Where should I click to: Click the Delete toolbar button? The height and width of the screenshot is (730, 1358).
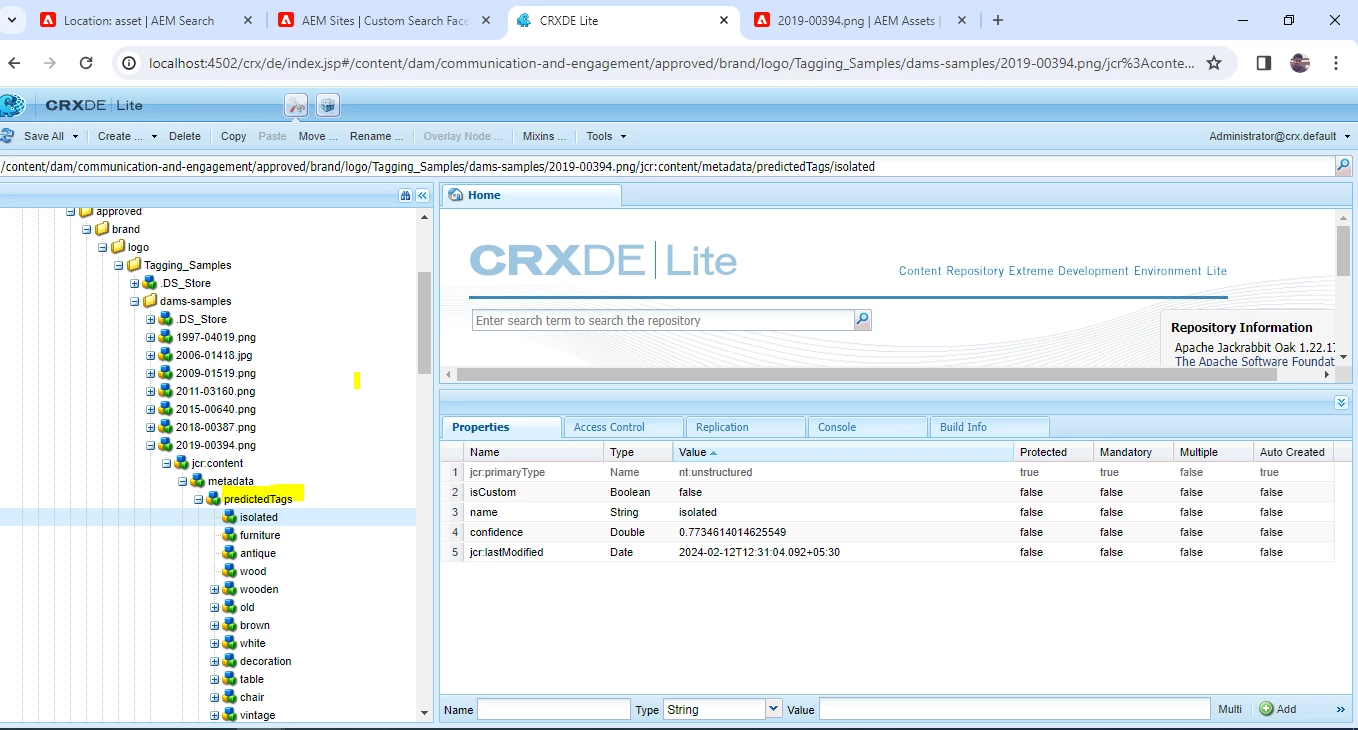click(x=184, y=136)
